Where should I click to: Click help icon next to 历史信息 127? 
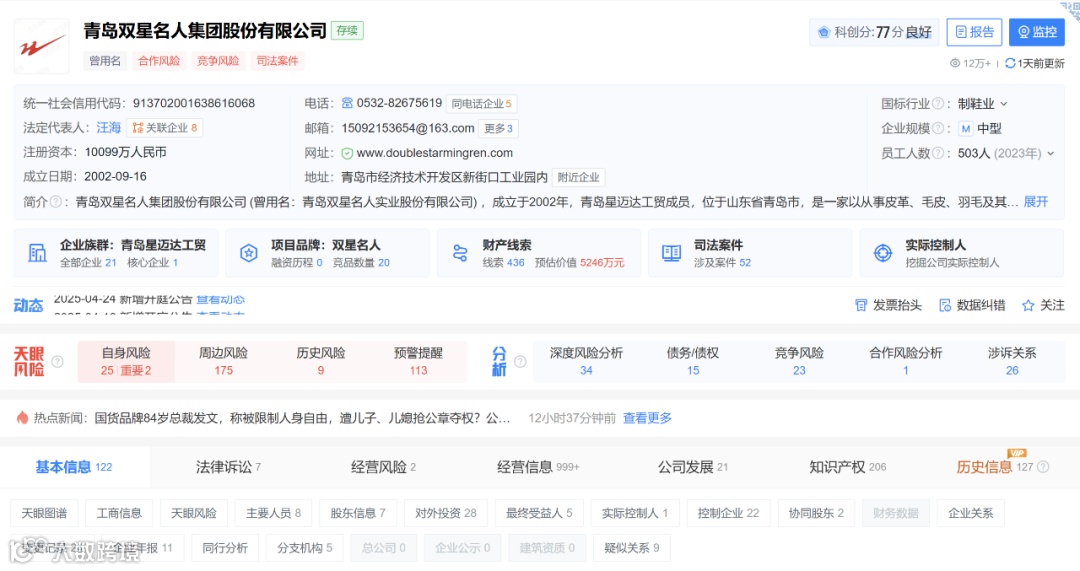pos(1043,467)
